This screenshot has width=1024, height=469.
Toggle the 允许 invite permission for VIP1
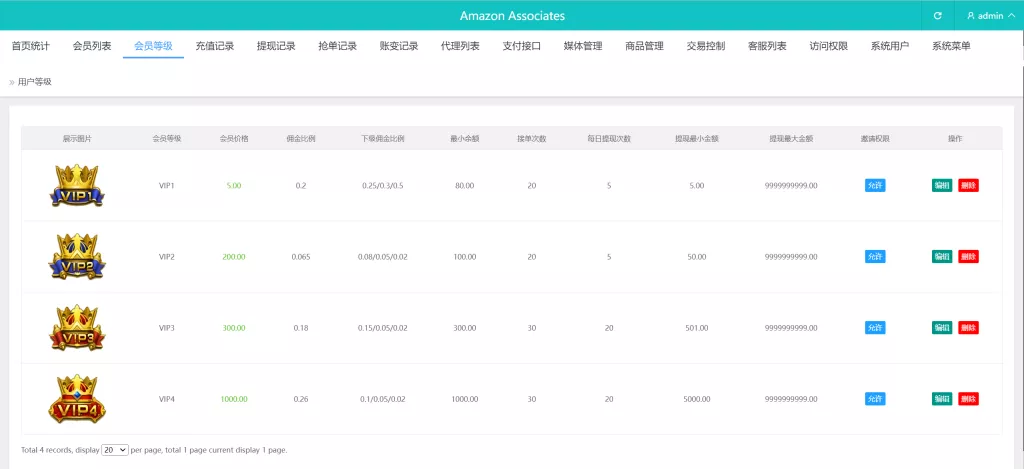coord(875,186)
